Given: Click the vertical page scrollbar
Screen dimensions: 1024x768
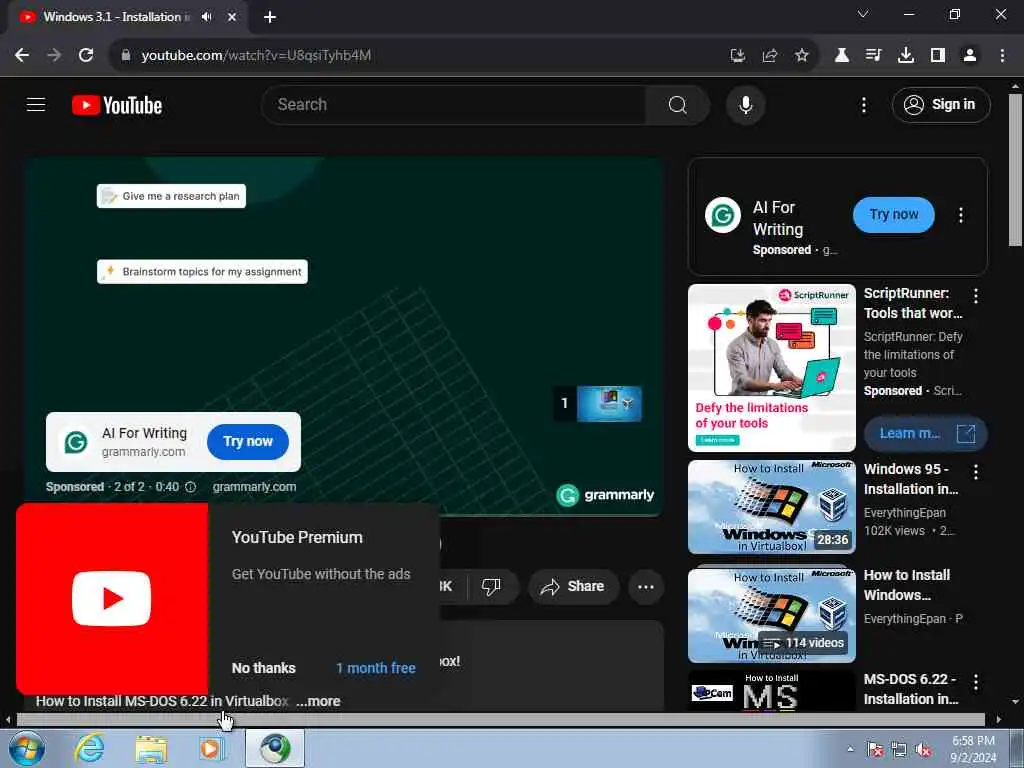Looking at the screenshot, I should pyautogui.click(x=1015, y=170).
